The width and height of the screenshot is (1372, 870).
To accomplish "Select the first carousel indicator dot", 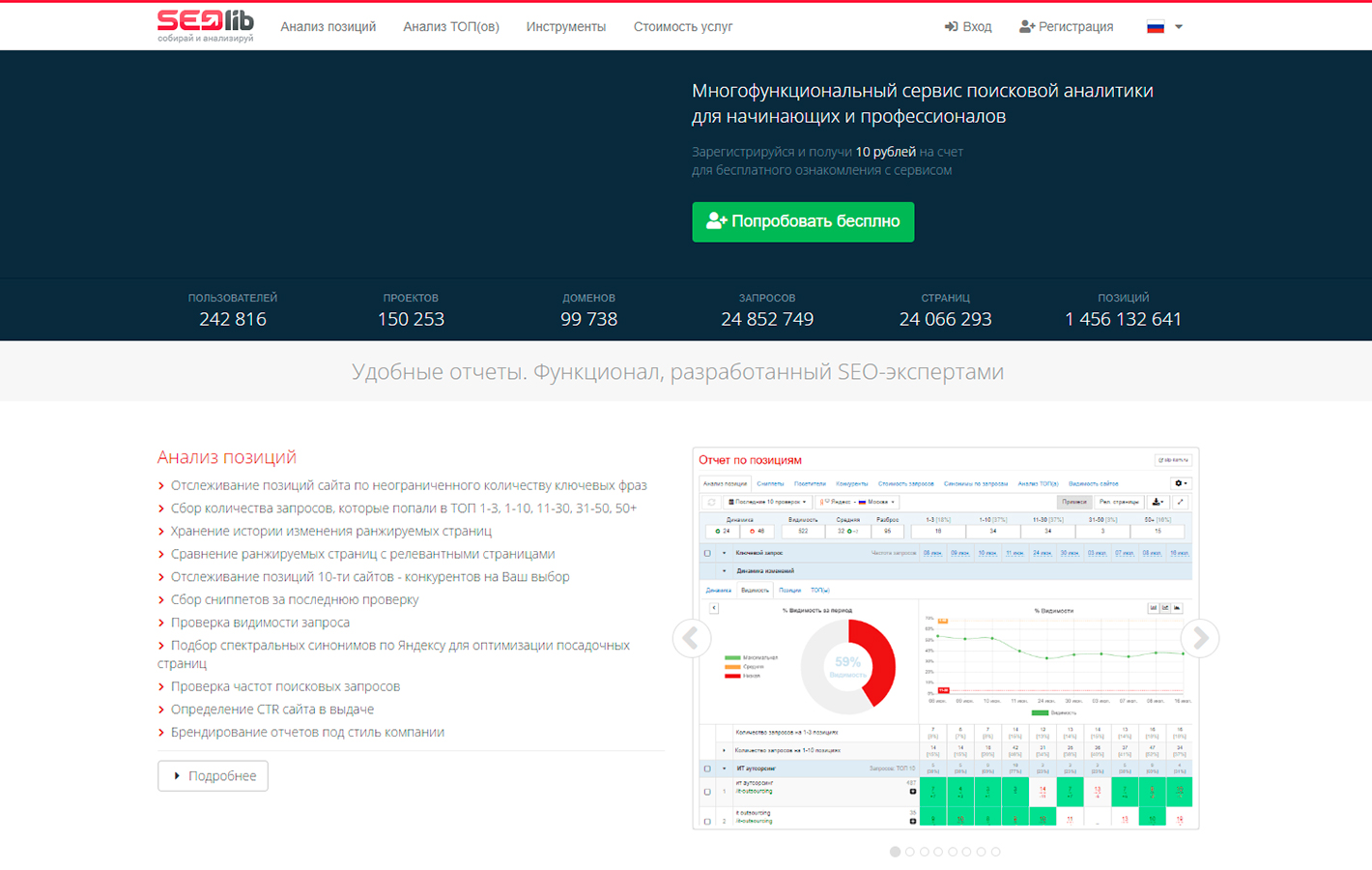I will click(895, 852).
